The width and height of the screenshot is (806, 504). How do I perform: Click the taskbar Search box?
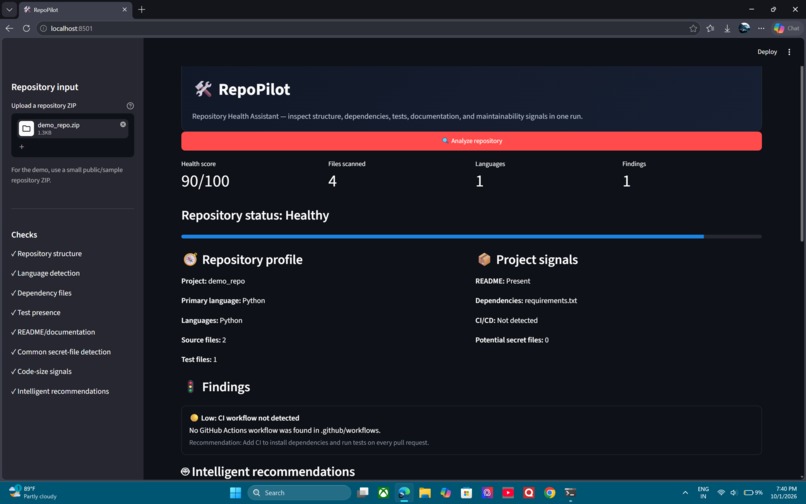(x=299, y=493)
